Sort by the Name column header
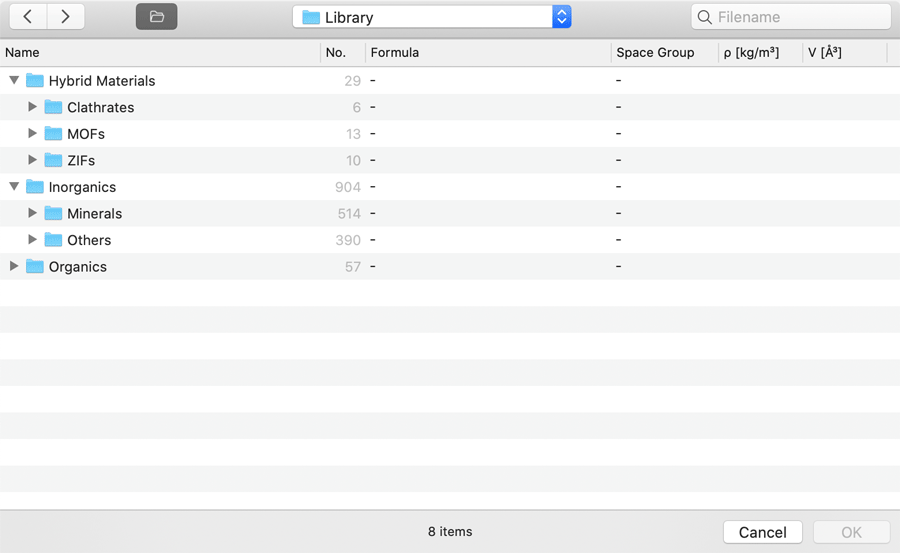This screenshot has width=900, height=553. pyautogui.click(x=160, y=53)
